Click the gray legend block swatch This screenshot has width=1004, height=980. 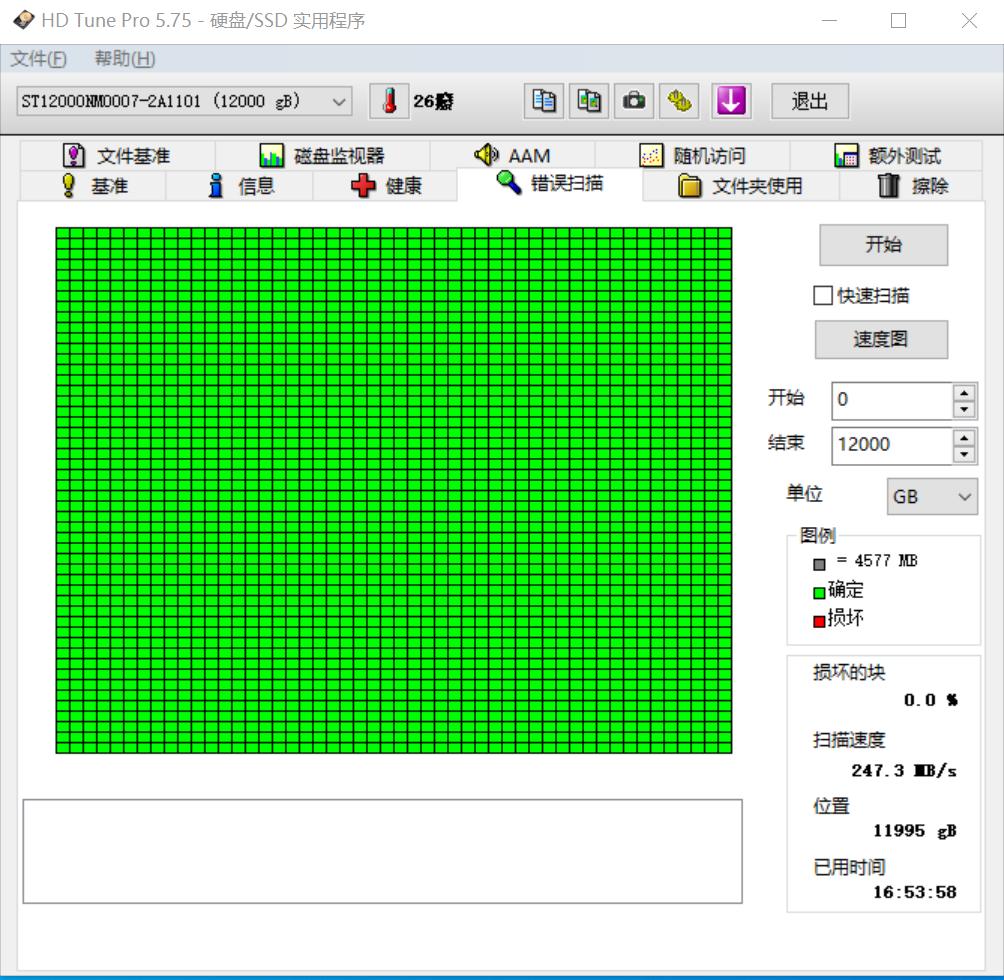click(x=819, y=565)
